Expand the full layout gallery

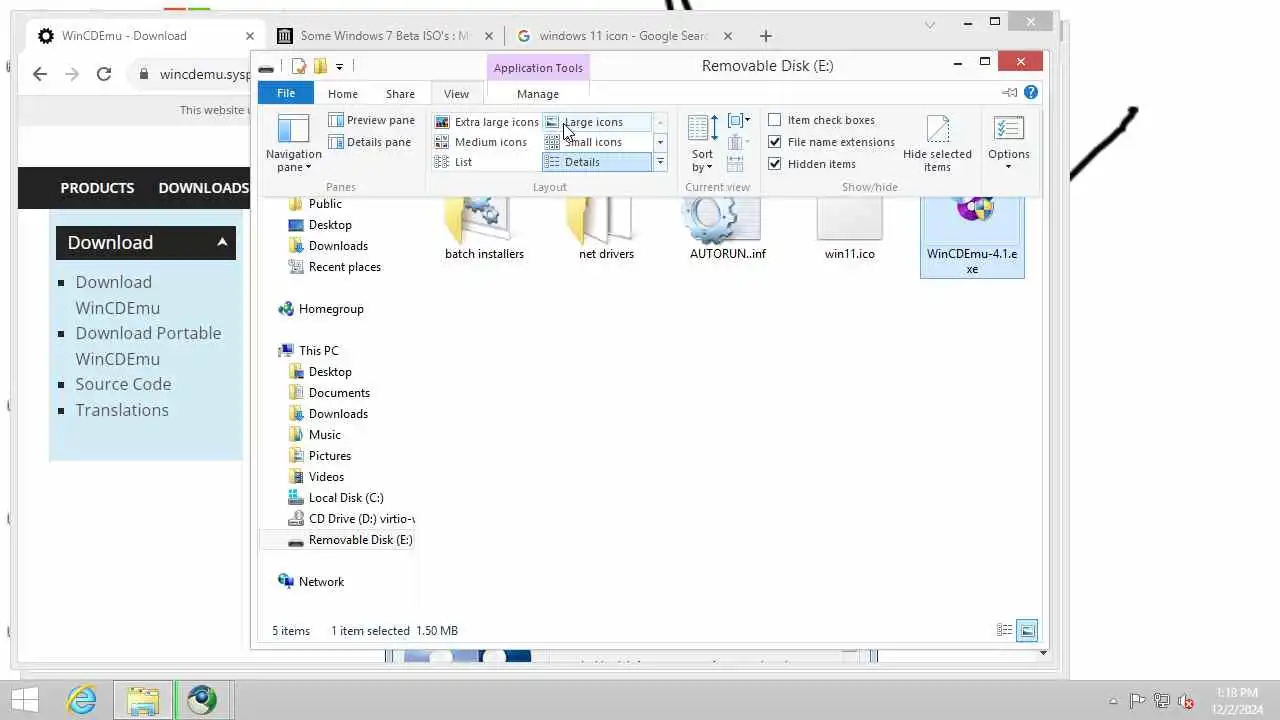point(660,162)
